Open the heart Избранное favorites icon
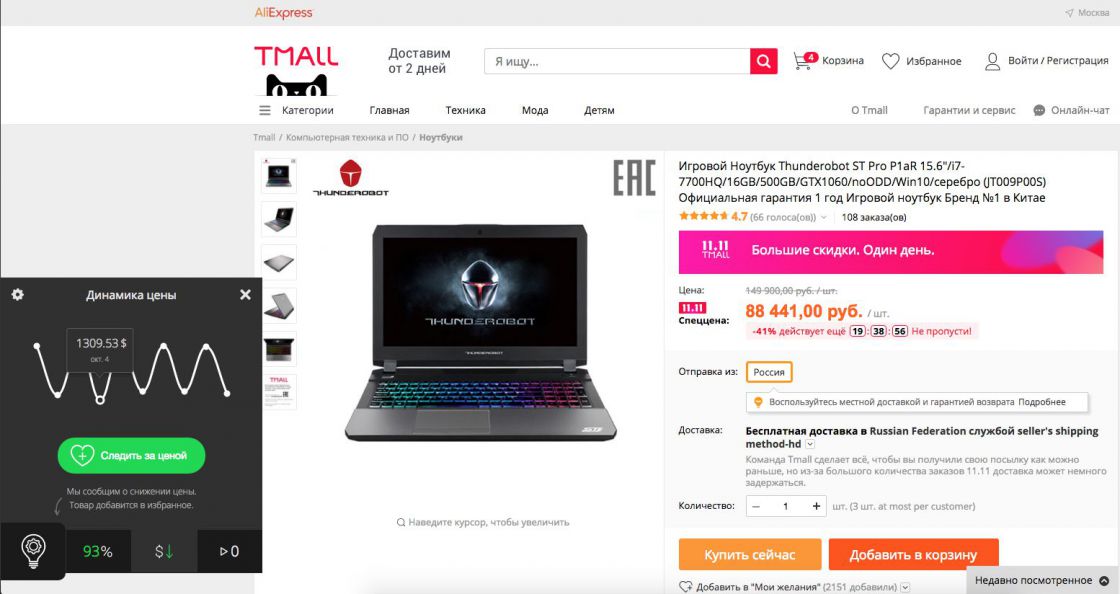 click(x=890, y=61)
